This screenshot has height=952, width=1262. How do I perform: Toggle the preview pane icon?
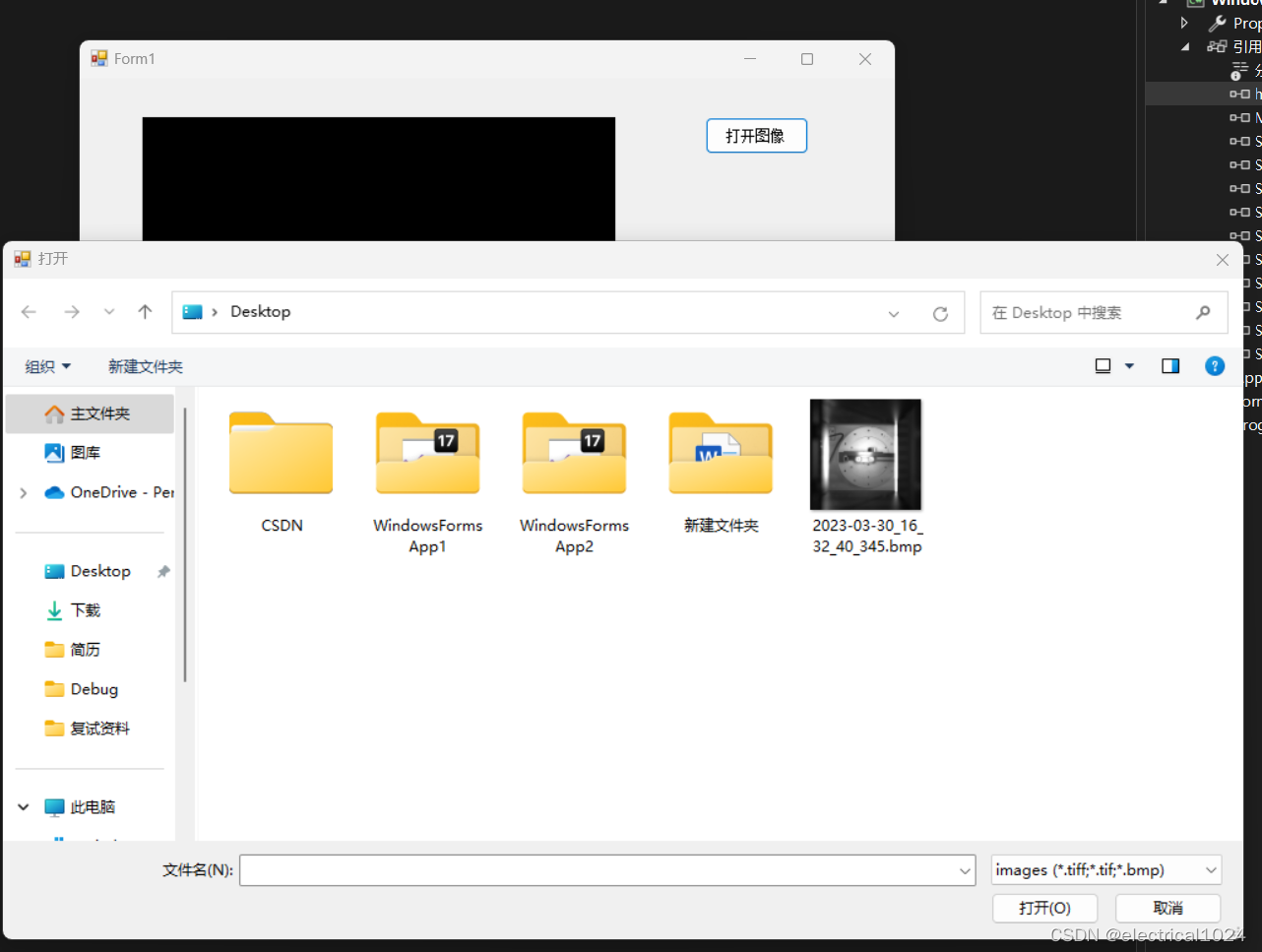[x=1170, y=366]
